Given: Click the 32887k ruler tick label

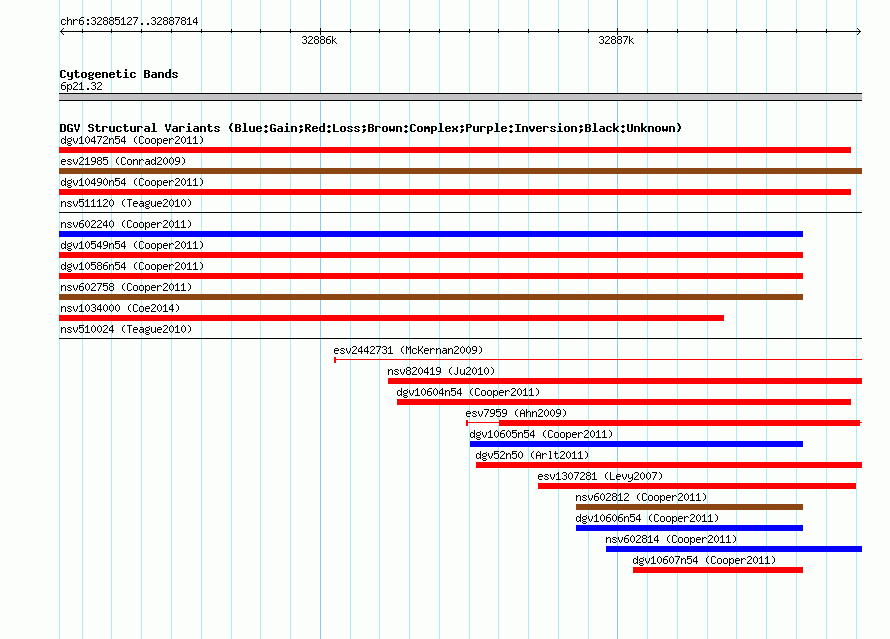Looking at the screenshot, I should pyautogui.click(x=616, y=40).
